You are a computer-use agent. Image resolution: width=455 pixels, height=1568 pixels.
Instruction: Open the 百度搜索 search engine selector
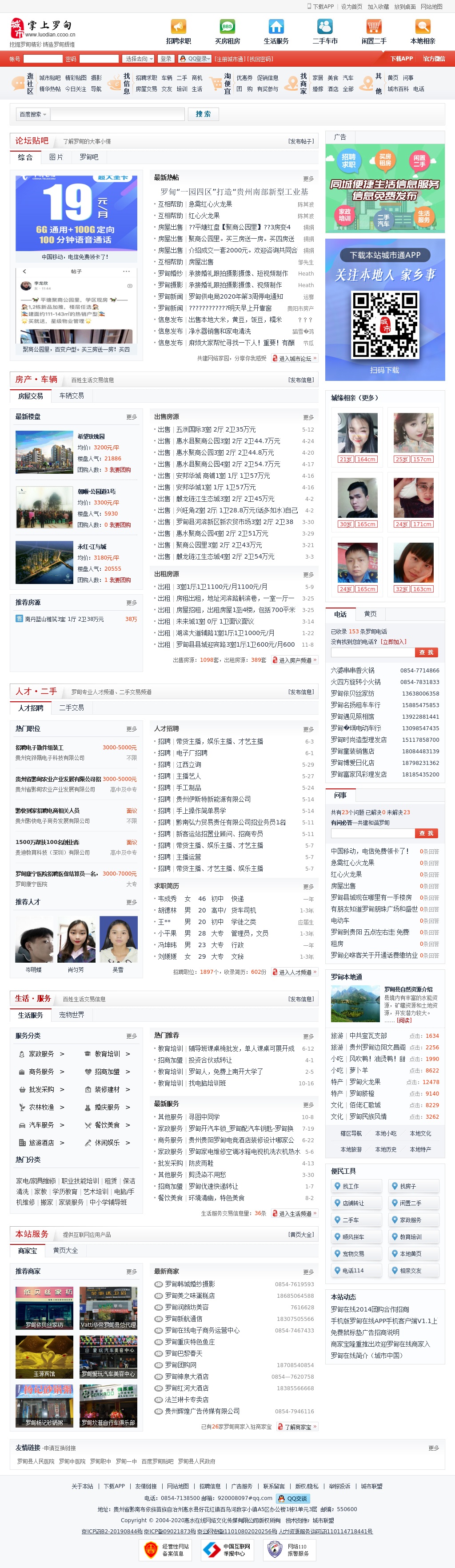(x=33, y=114)
